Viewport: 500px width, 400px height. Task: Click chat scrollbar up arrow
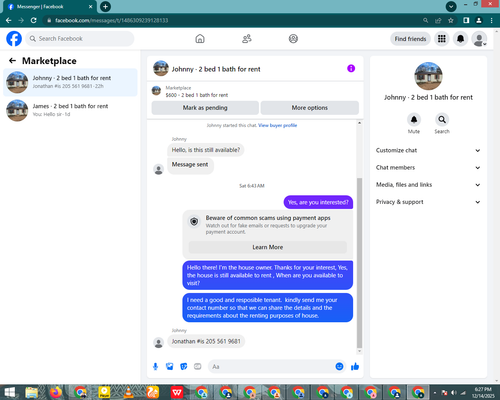point(359,123)
